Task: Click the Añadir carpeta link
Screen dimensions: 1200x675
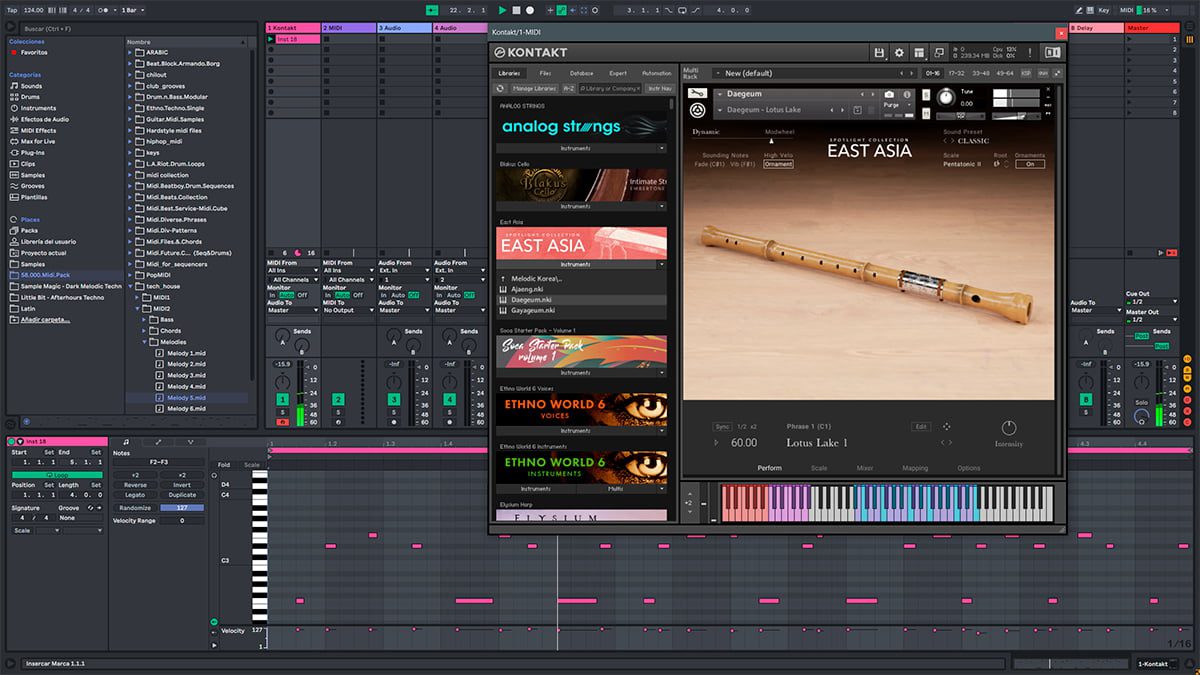Action: tap(46, 319)
